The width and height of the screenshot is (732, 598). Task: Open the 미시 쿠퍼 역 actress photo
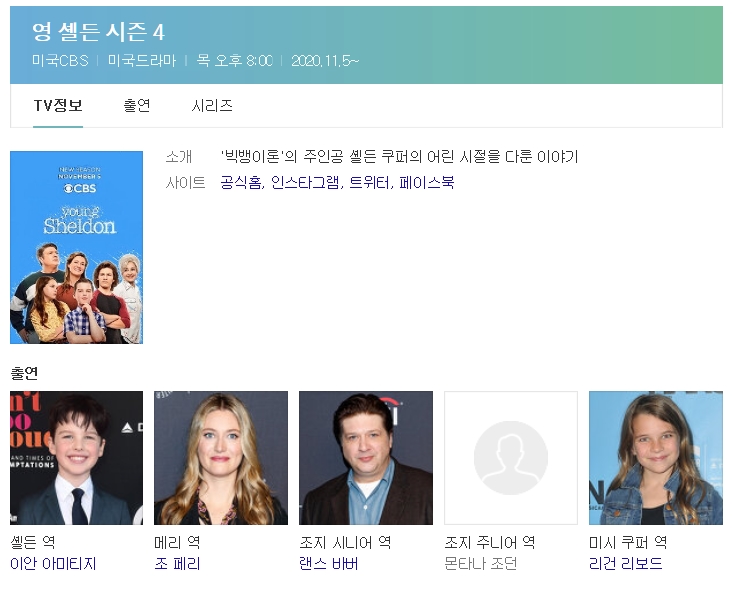tap(655, 458)
